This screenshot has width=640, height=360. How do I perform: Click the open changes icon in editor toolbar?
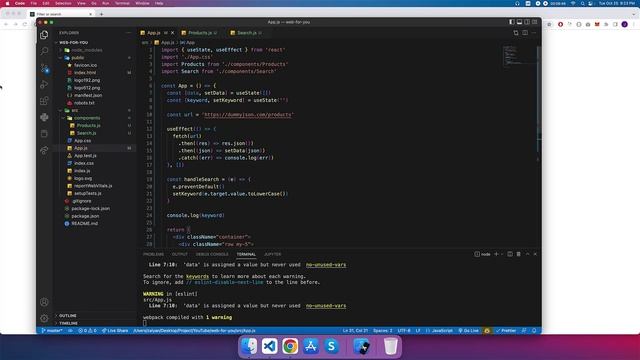click(x=516, y=33)
